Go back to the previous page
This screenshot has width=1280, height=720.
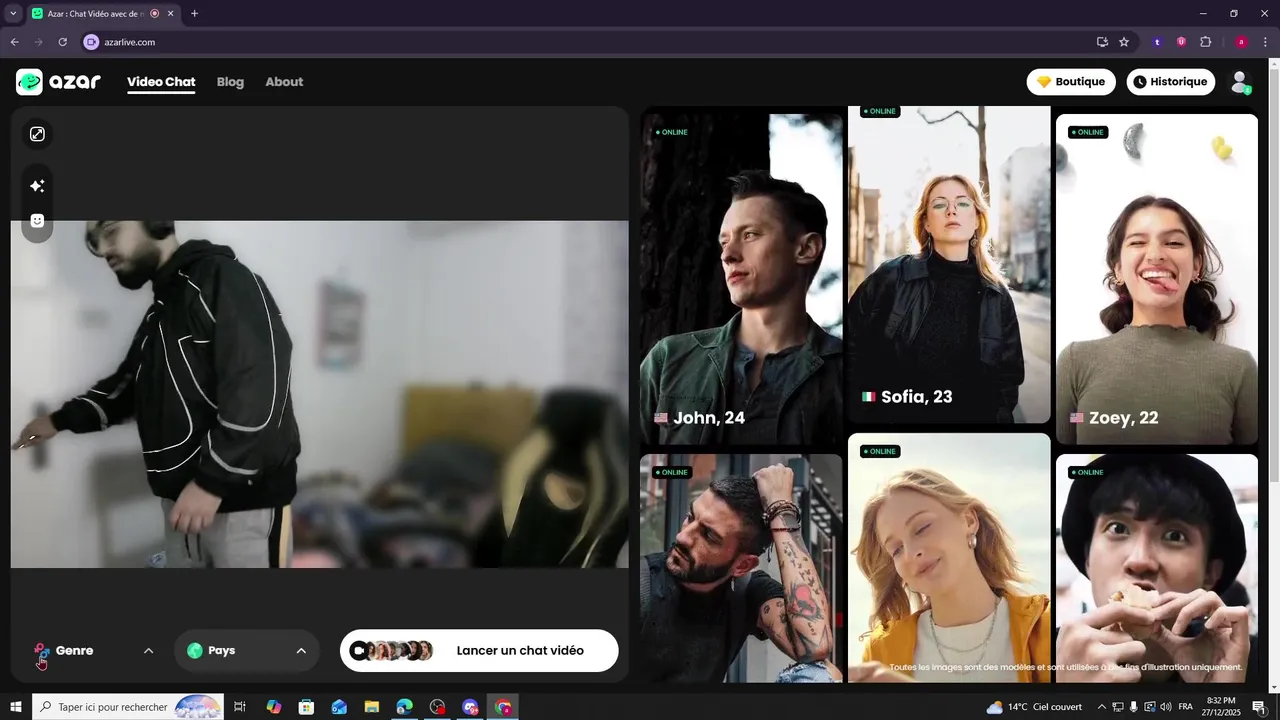[x=14, y=42]
